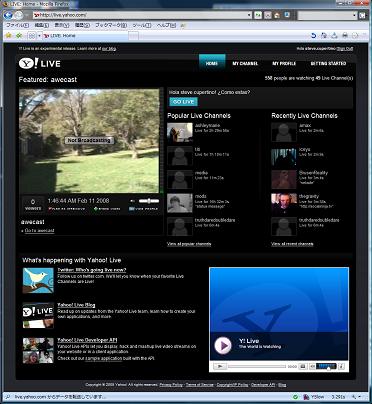This screenshot has height=404, width=372.
Task: Click the Yahoo! Live Blog thumbnail image
Action: [x=38, y=315]
